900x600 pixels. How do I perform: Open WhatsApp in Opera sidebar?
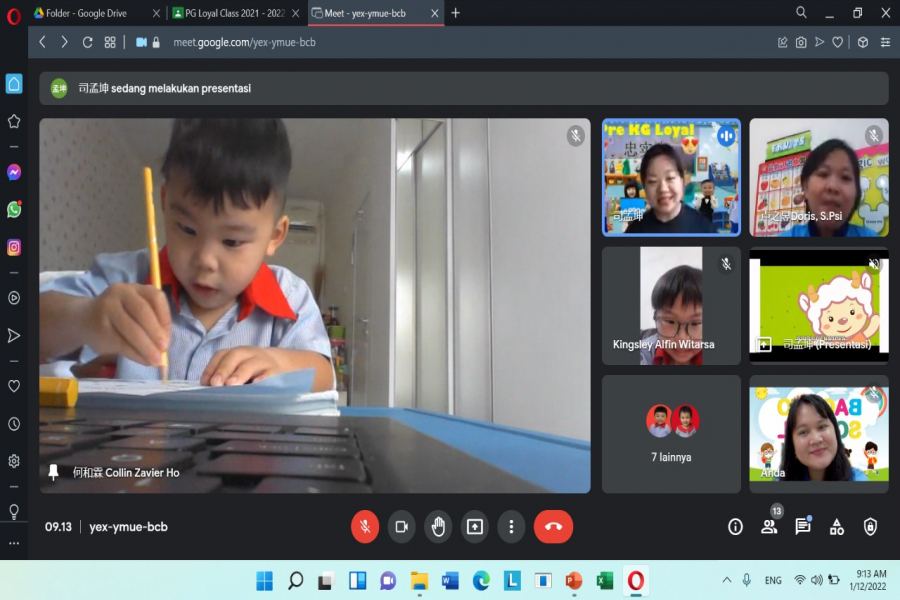pyautogui.click(x=14, y=210)
